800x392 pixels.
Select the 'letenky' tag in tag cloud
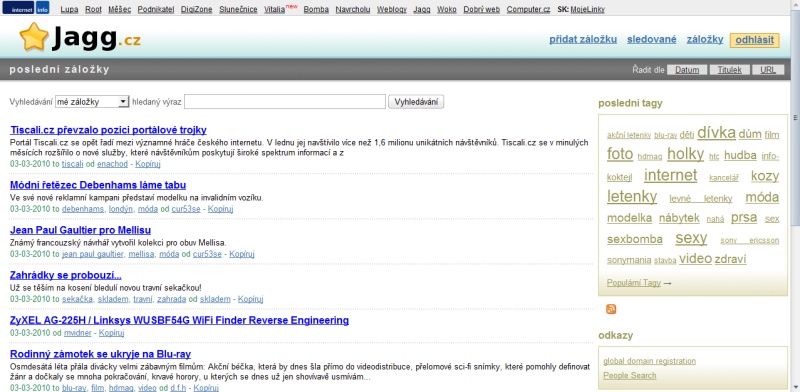pos(632,197)
